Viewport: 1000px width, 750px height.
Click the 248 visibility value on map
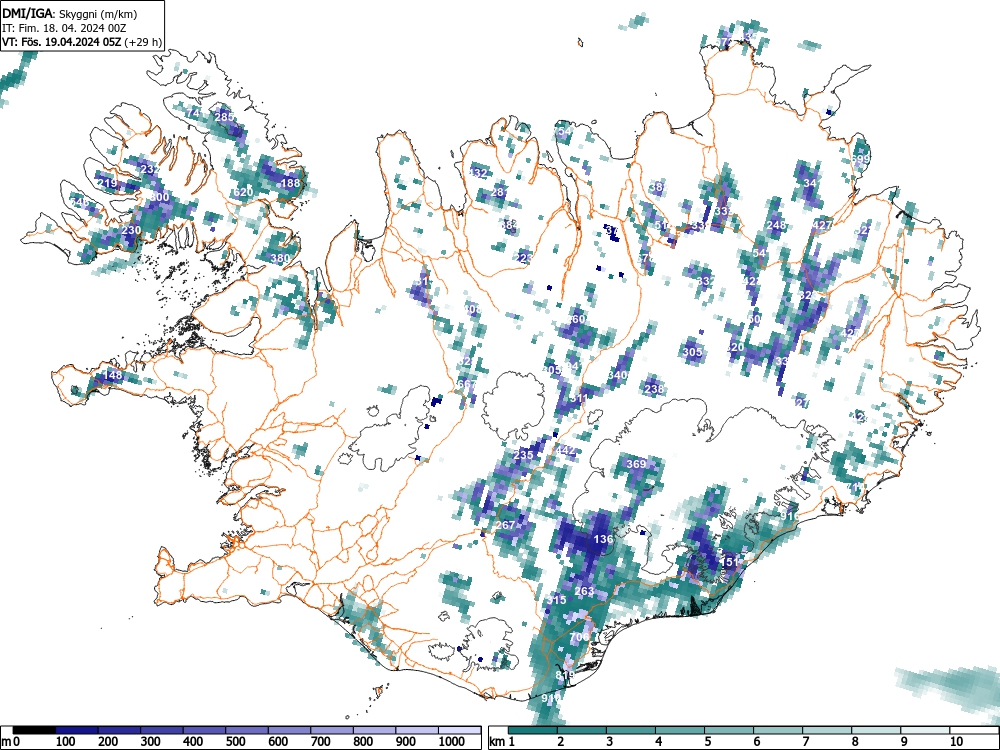click(x=776, y=225)
